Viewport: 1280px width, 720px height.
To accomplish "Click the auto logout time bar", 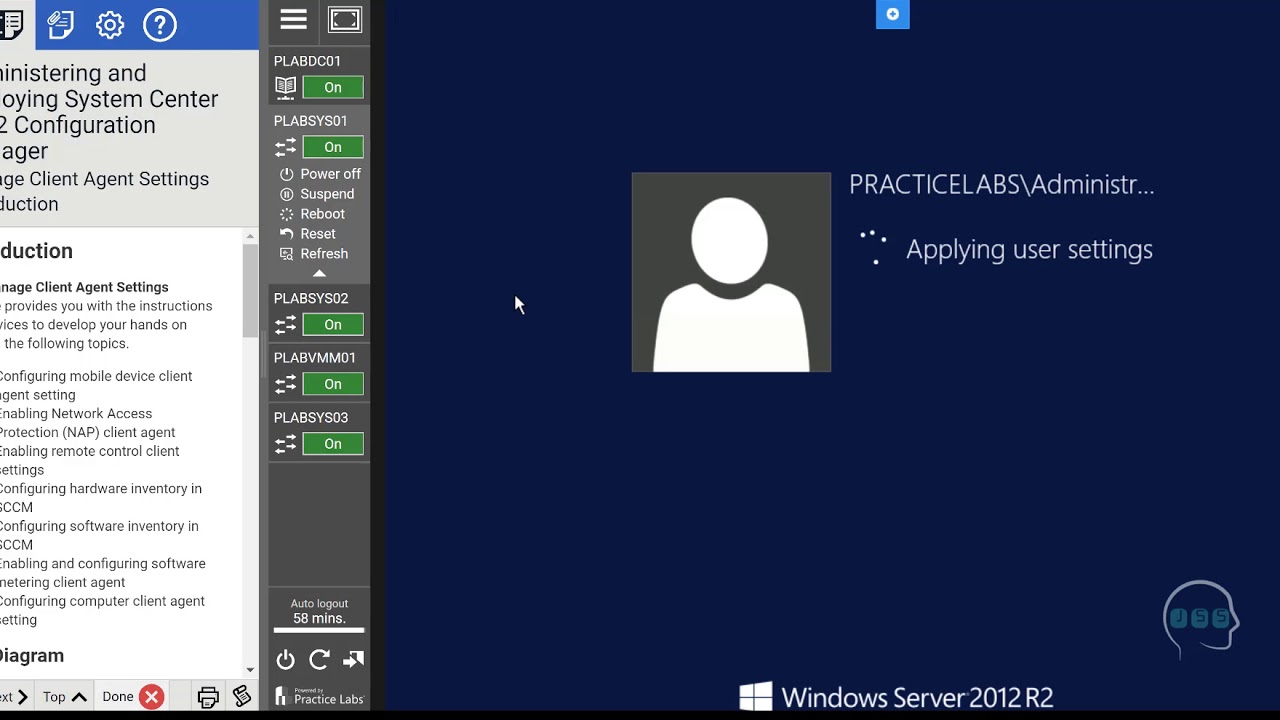I will point(319,630).
